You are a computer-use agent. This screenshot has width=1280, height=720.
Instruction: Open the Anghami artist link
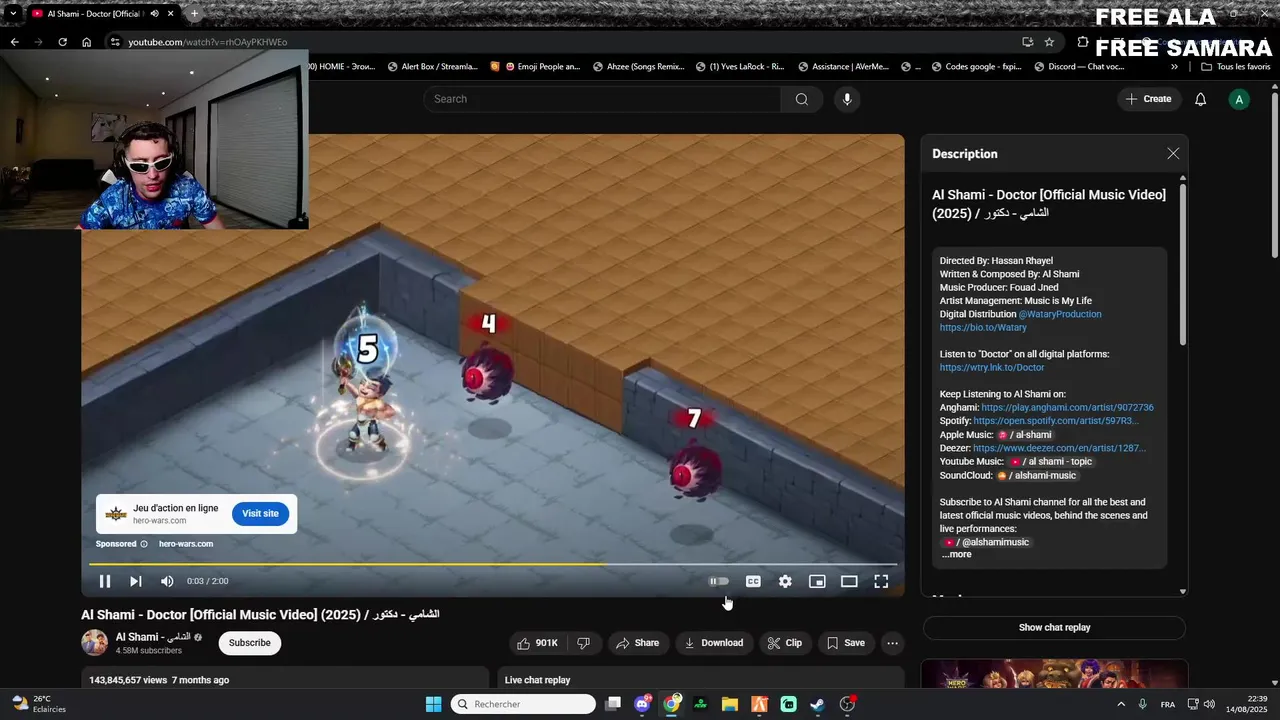(1067, 408)
